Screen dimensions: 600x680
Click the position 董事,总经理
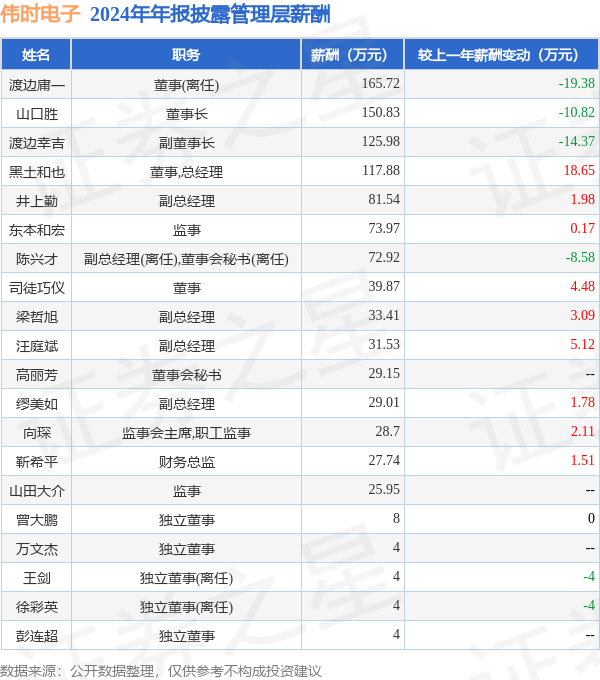tap(186, 172)
